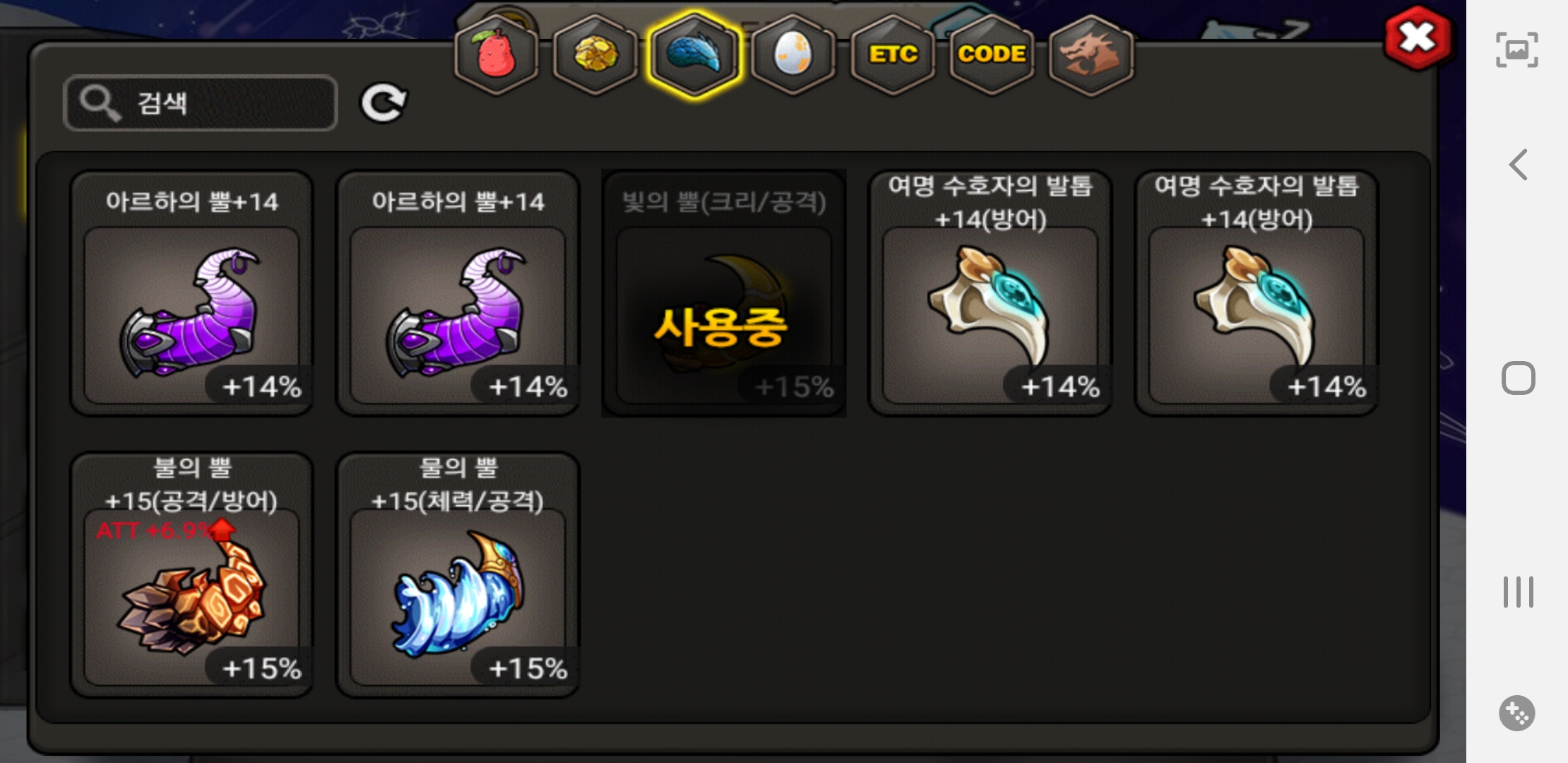Switch to the ETC tab

pos(893,54)
